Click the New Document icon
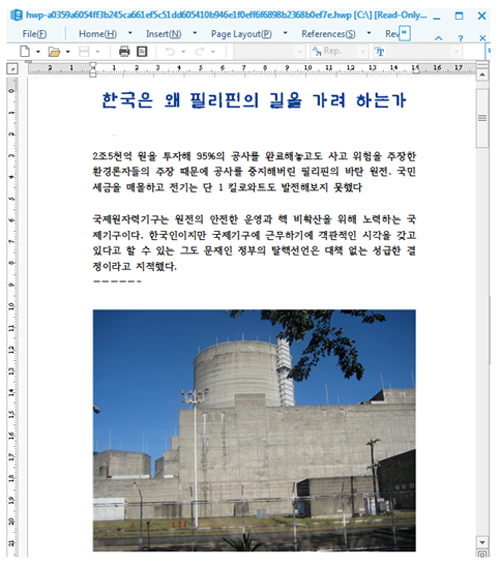This screenshot has height=566, width=500. [x=25, y=52]
